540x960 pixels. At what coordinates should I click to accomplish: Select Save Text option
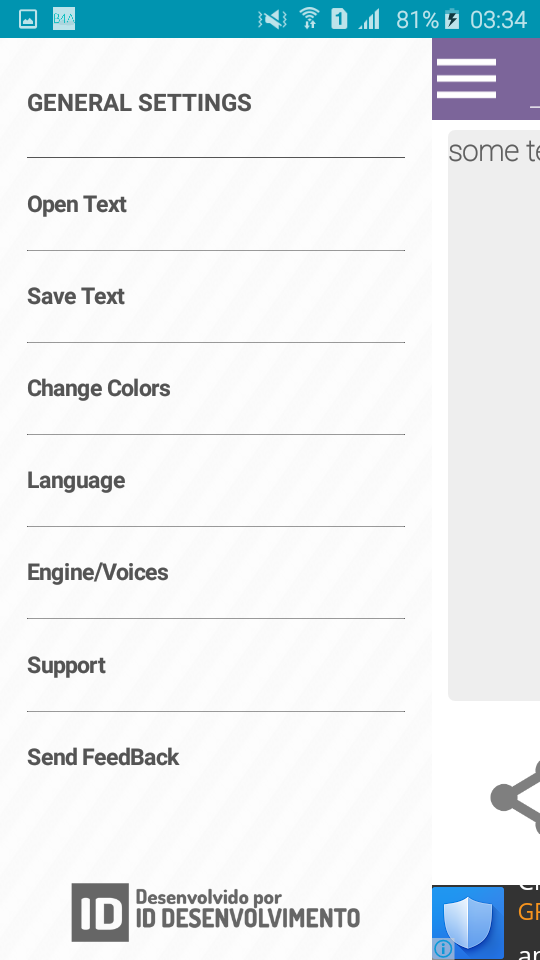pyautogui.click(x=216, y=296)
